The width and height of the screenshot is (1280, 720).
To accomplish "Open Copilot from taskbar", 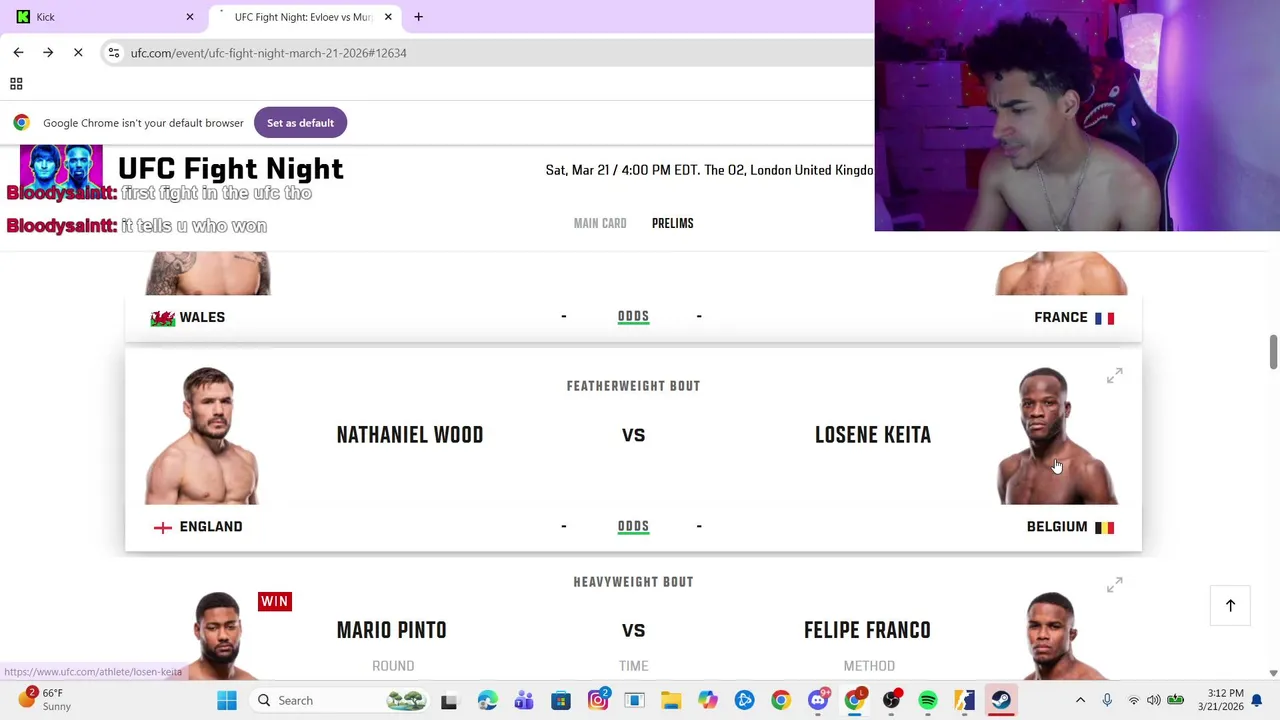I will point(708,700).
